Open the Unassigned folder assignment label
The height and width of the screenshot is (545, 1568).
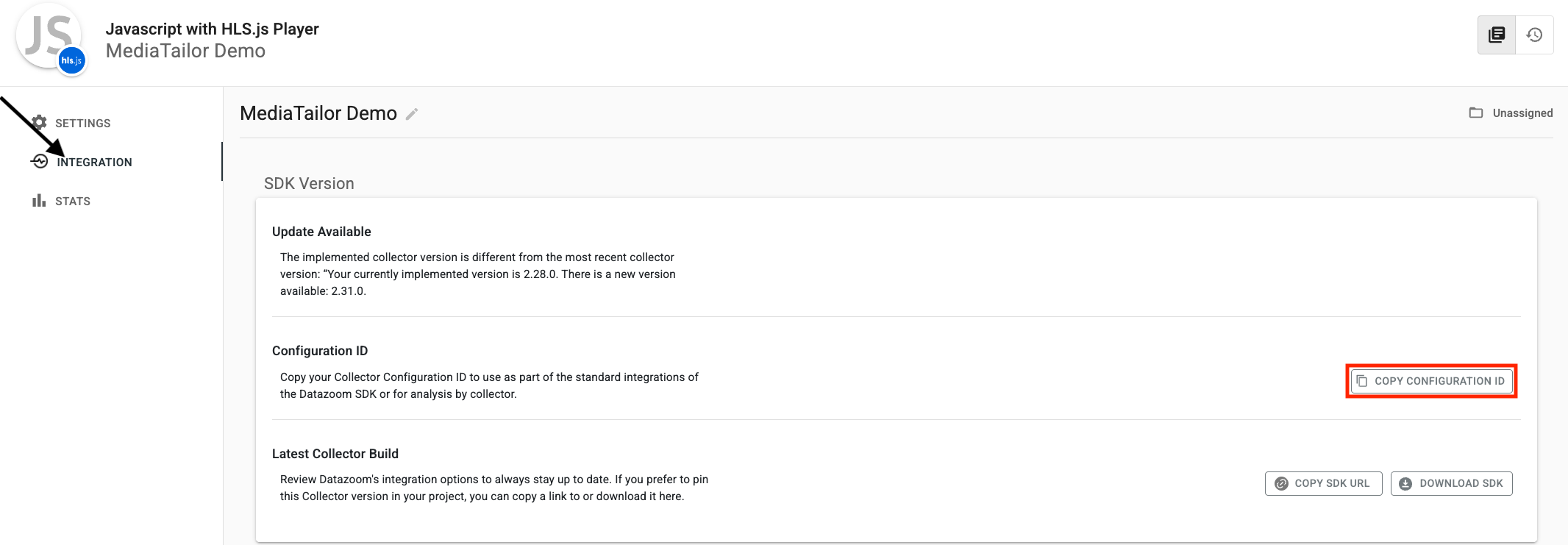click(x=1522, y=113)
